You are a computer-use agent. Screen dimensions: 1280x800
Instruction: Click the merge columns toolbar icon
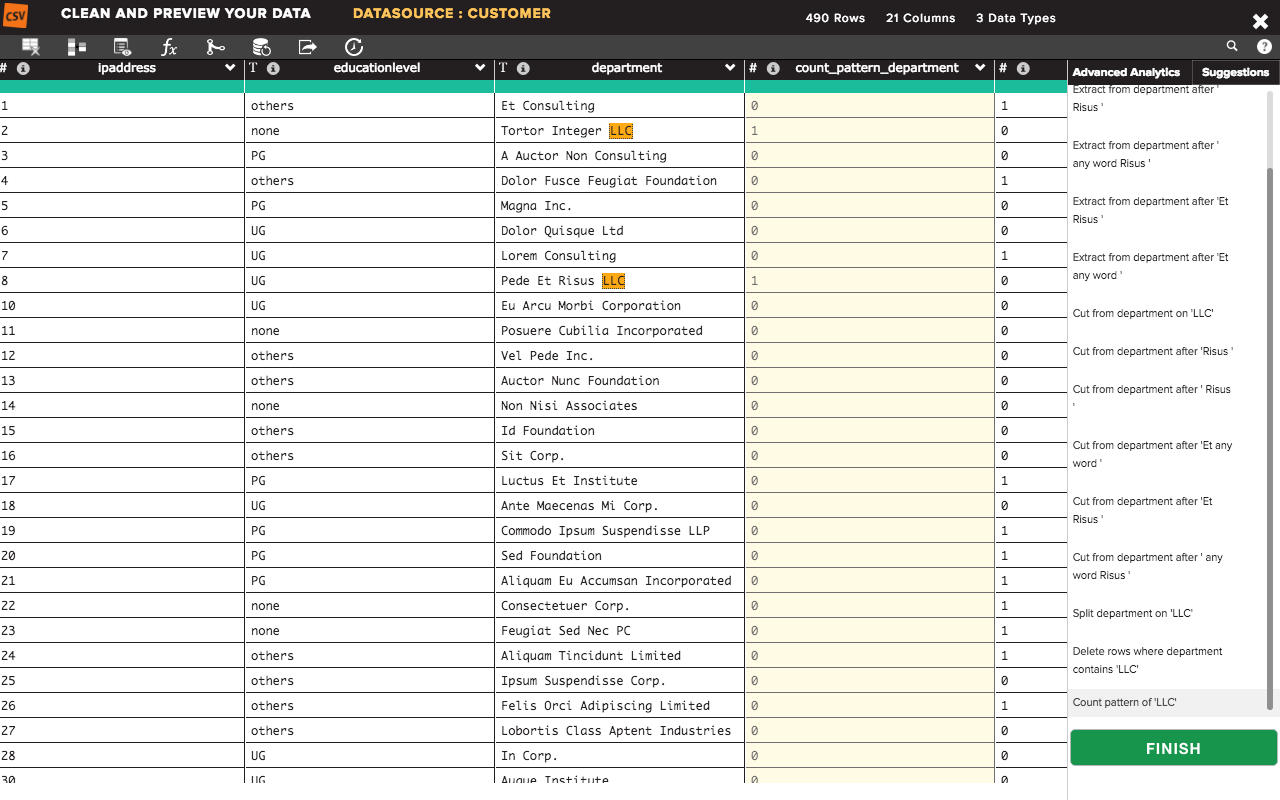click(77, 47)
